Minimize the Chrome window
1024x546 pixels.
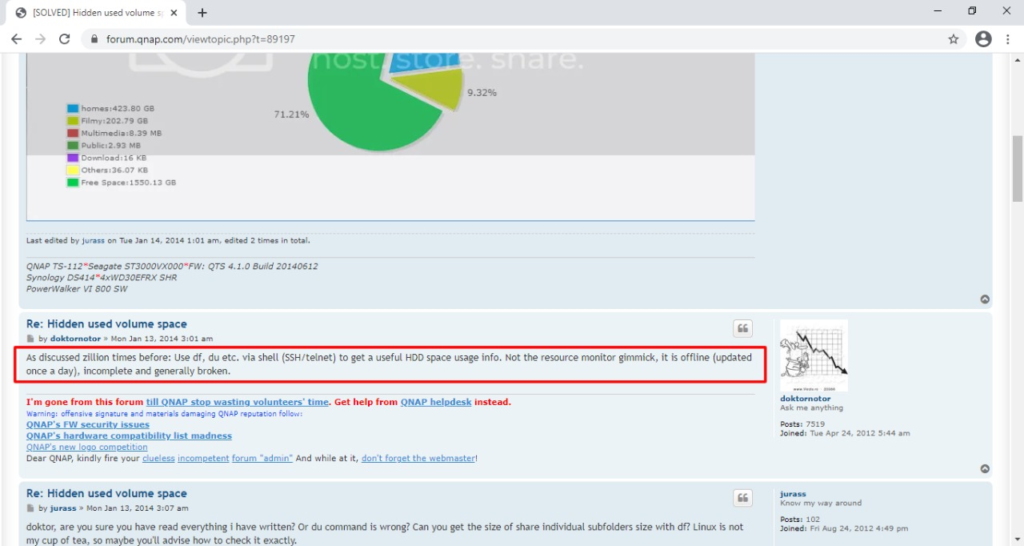point(938,11)
